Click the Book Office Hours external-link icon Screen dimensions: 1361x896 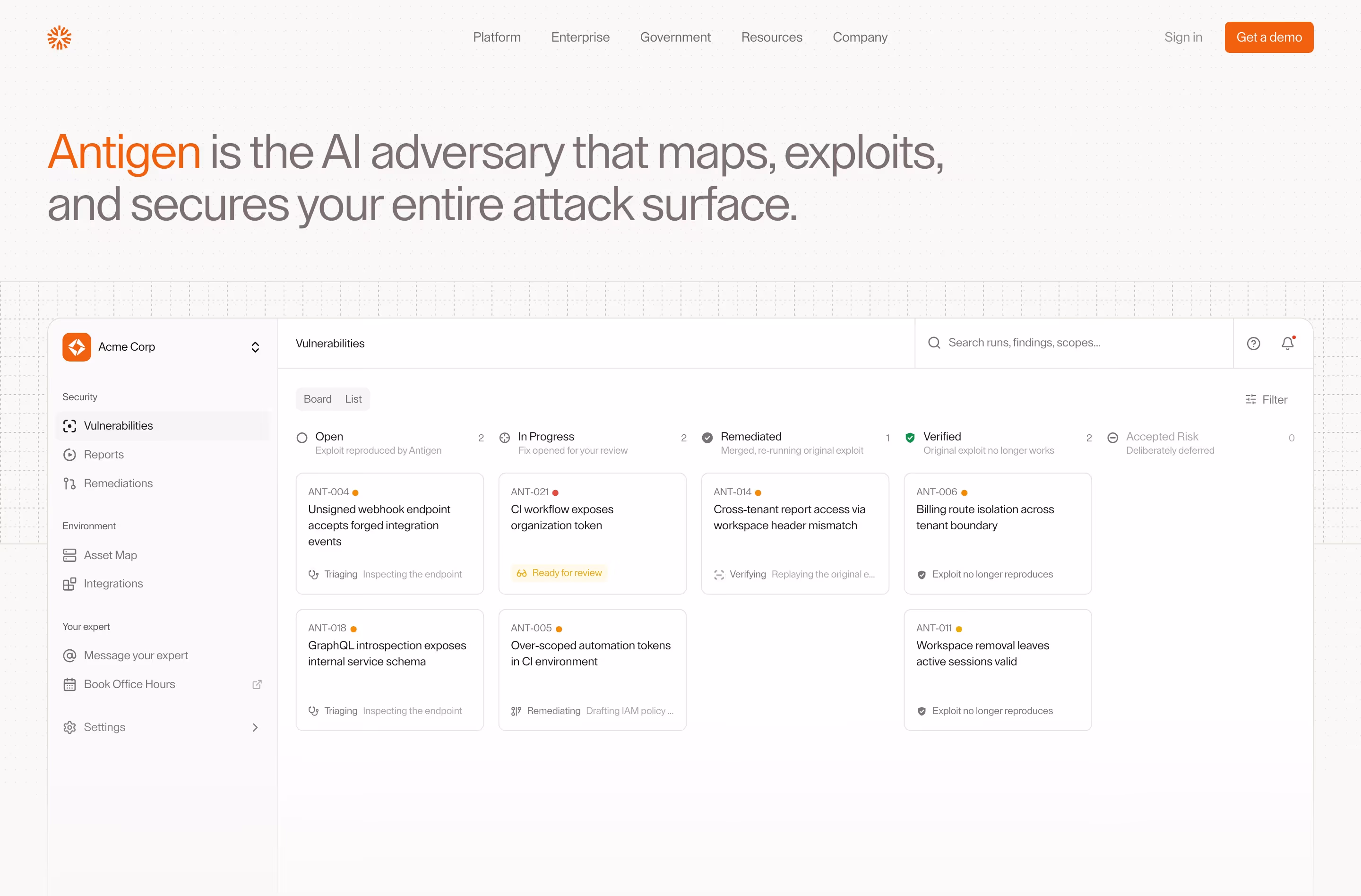(x=258, y=684)
